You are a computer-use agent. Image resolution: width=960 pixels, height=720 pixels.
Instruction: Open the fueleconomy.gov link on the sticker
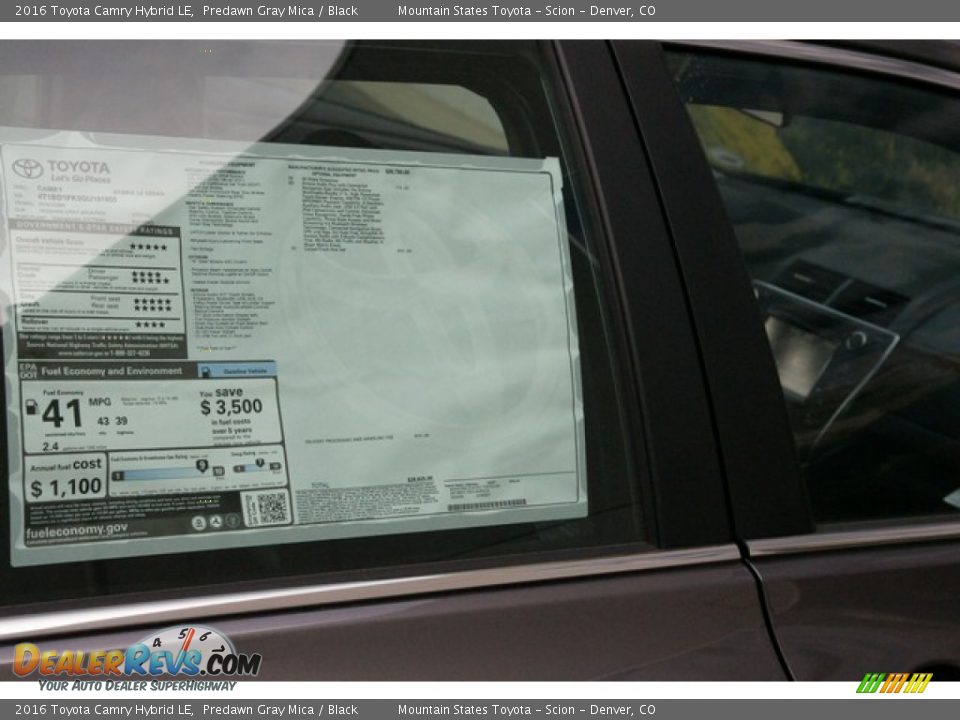[x=76, y=529]
